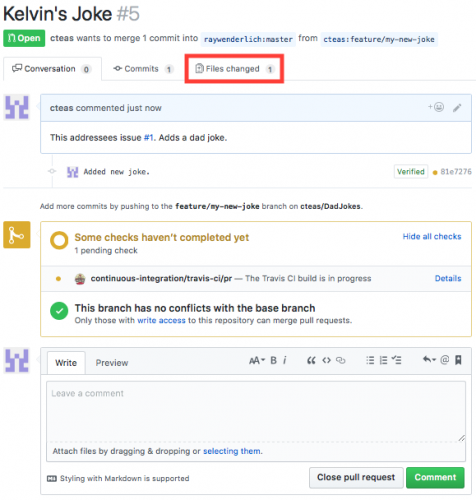
Task: Click the '1 pending check' text
Action: coord(106,251)
